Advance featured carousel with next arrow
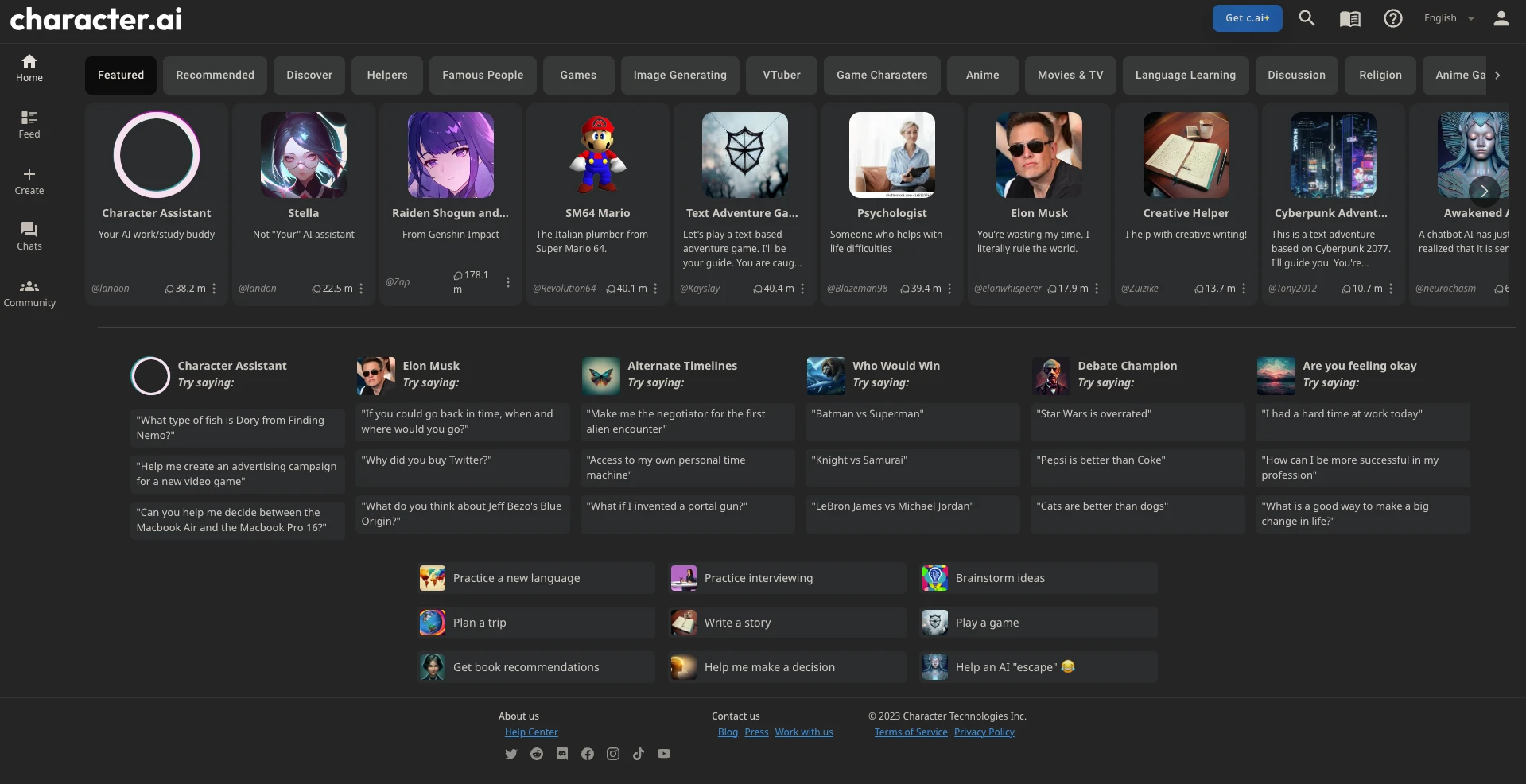The width and height of the screenshot is (1526, 784). 1484,191
